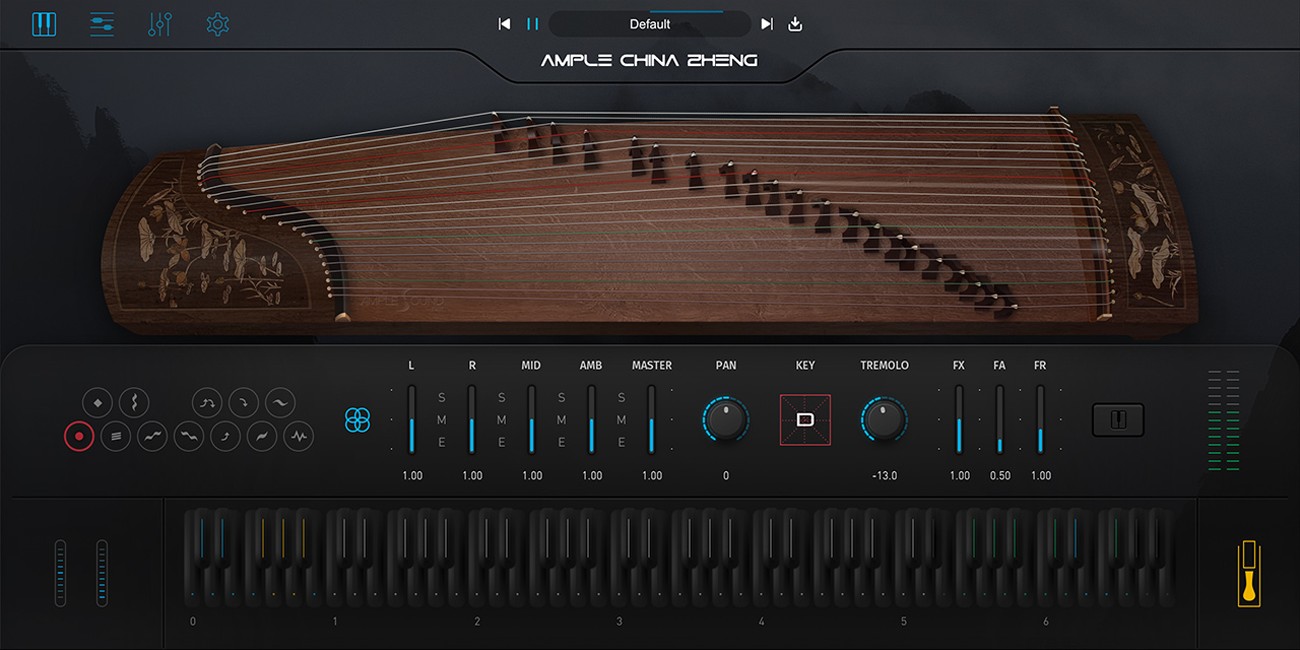The height and width of the screenshot is (650, 1300).
Task: Click the KEY XY pad handle
Action: pyautogui.click(x=805, y=420)
